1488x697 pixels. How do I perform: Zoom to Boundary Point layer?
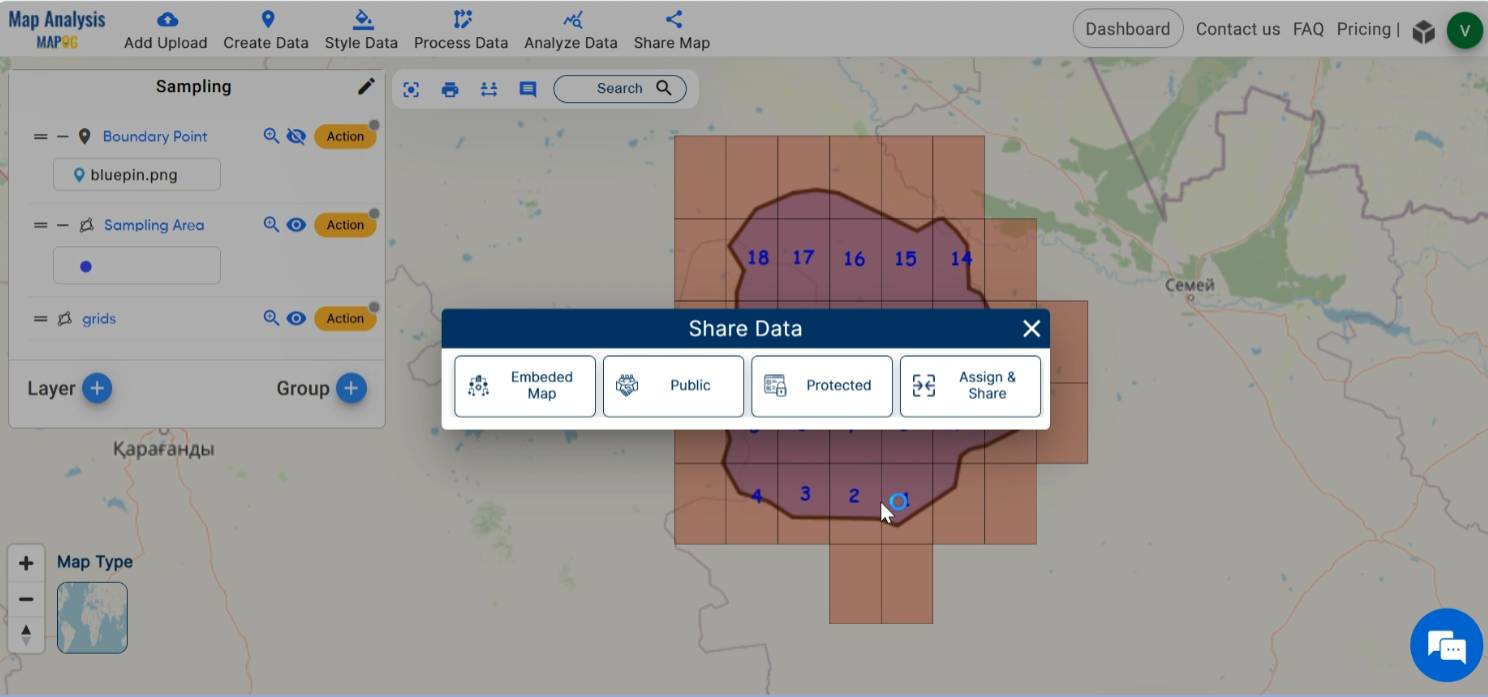pyautogui.click(x=271, y=136)
